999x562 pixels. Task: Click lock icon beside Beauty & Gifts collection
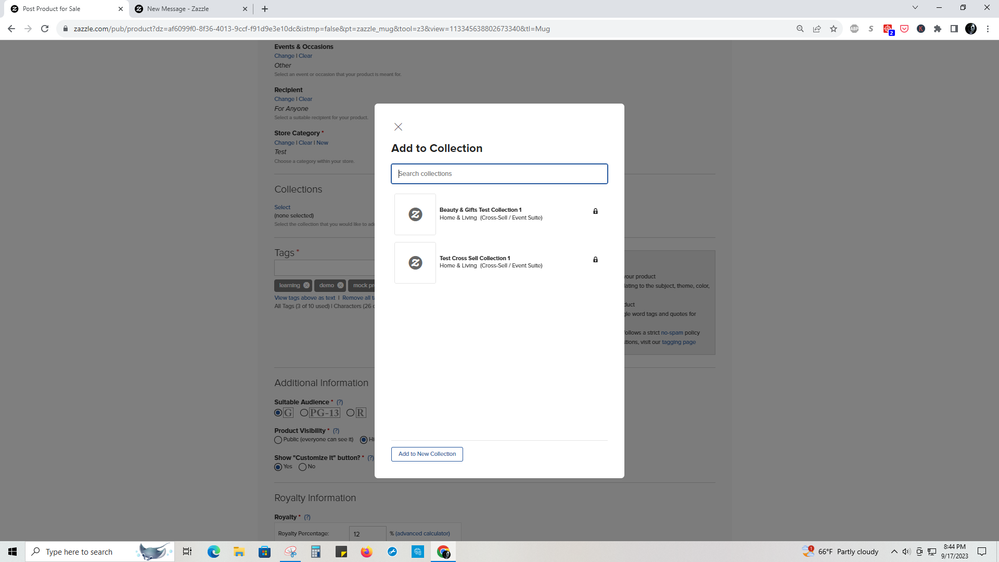tap(595, 211)
